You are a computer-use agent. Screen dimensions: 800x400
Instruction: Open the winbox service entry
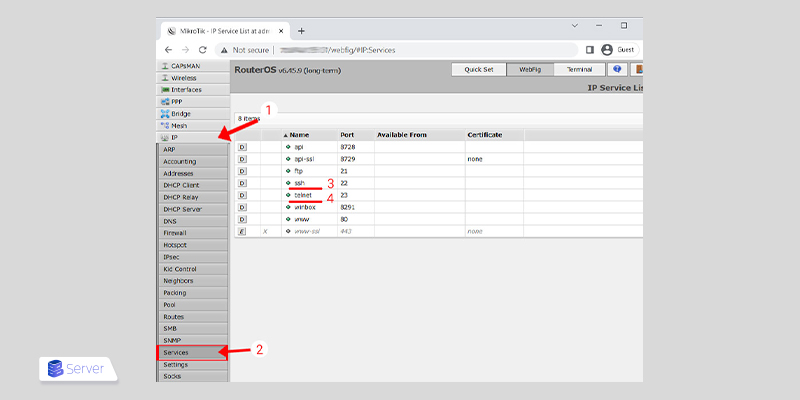(x=304, y=207)
